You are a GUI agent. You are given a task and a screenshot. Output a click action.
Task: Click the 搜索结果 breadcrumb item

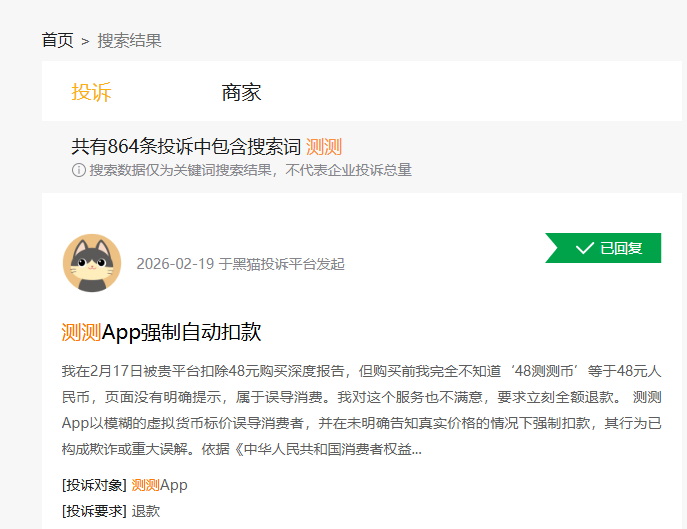click(129, 40)
